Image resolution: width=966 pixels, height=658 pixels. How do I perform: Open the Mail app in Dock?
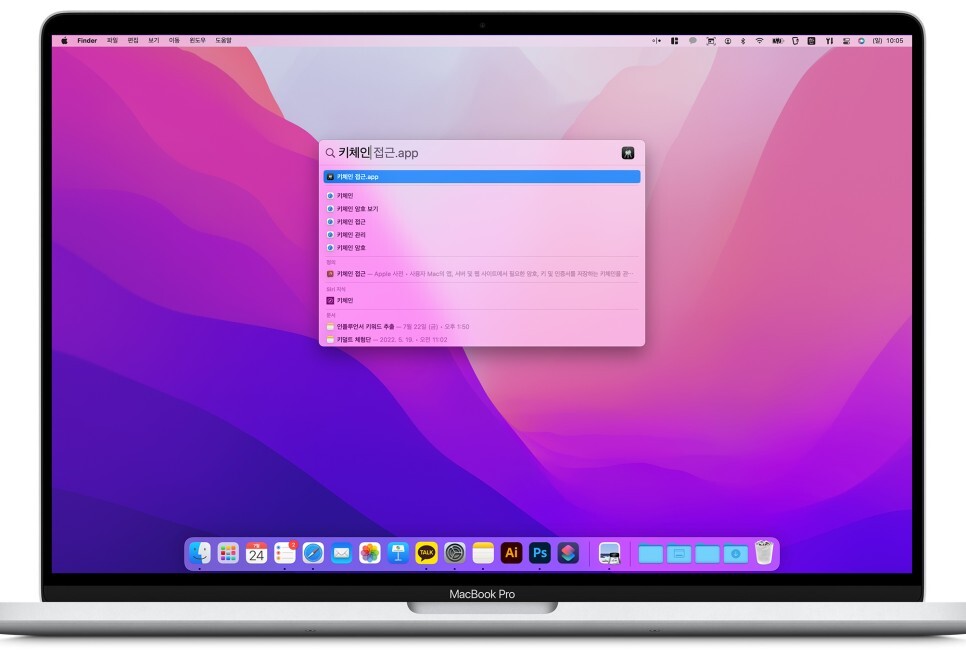point(341,553)
